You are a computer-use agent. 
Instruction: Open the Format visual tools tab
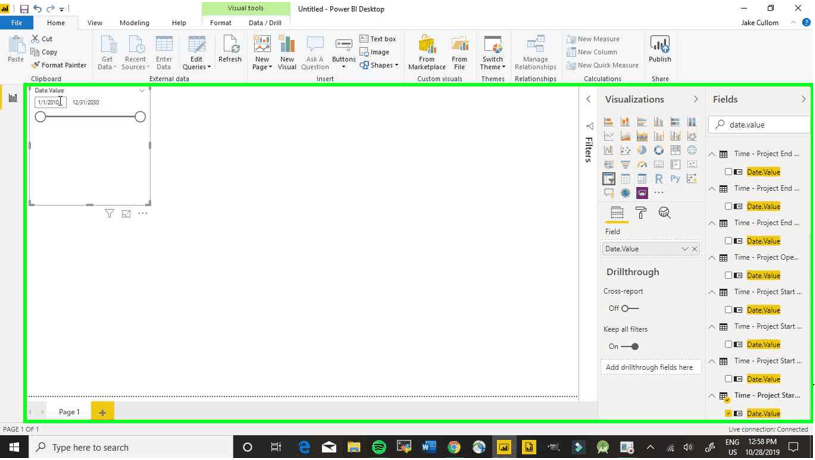pyautogui.click(x=220, y=23)
